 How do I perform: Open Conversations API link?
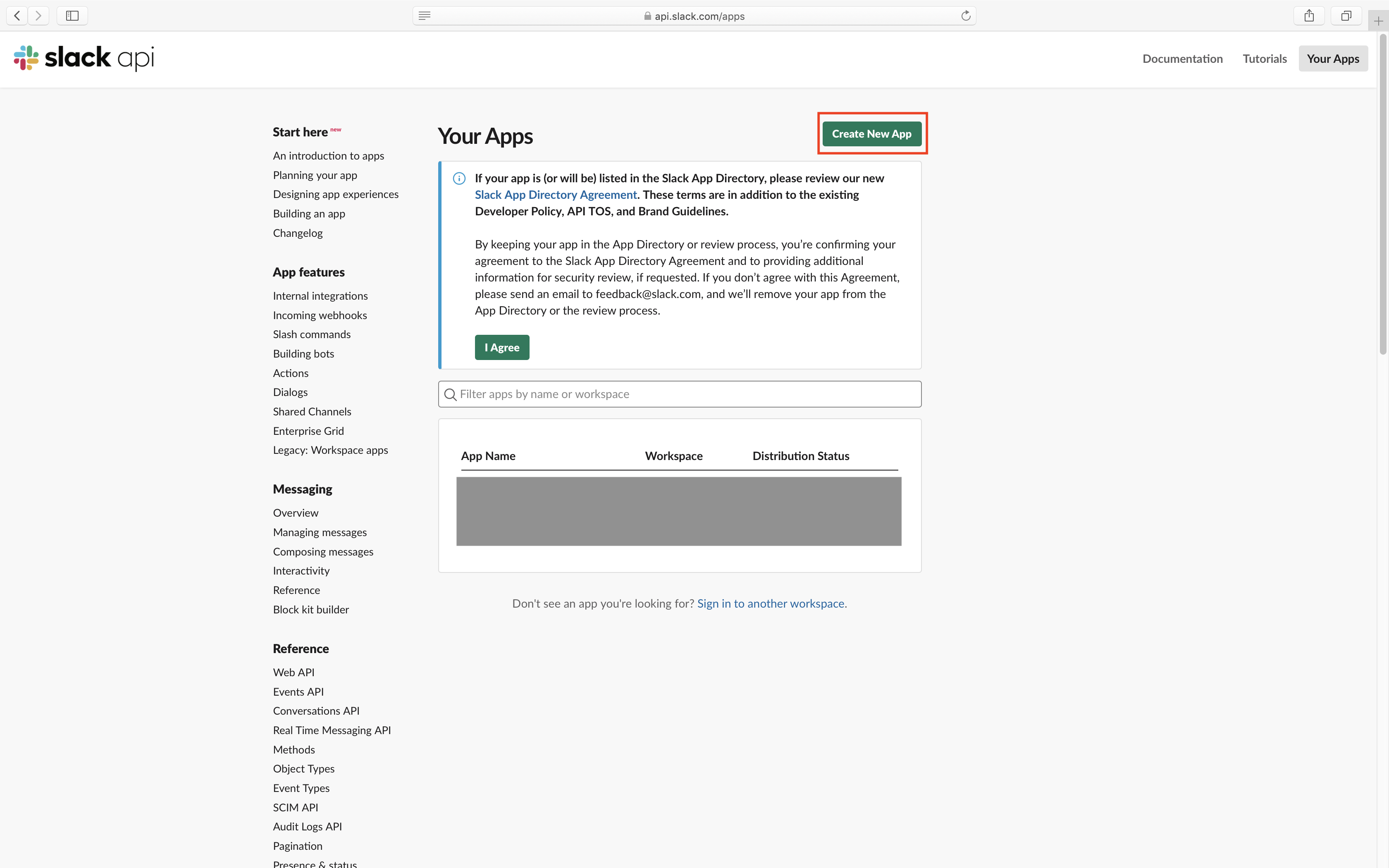[316, 711]
